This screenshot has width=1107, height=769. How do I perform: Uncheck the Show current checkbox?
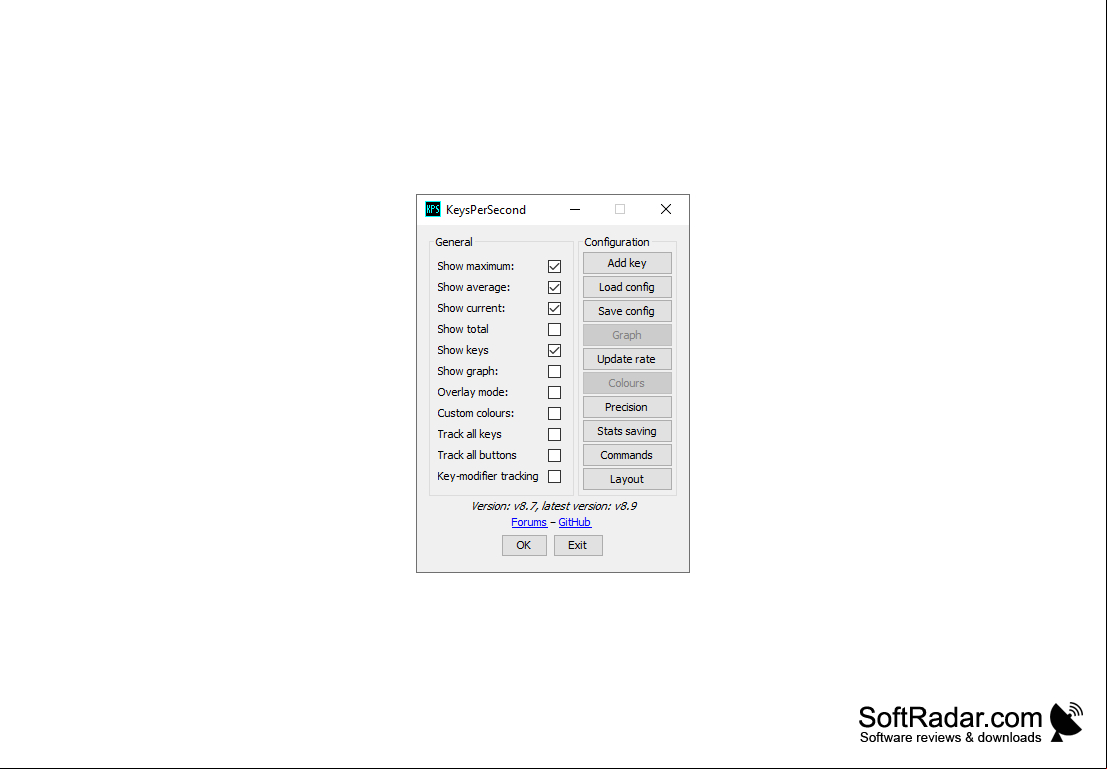tap(554, 309)
